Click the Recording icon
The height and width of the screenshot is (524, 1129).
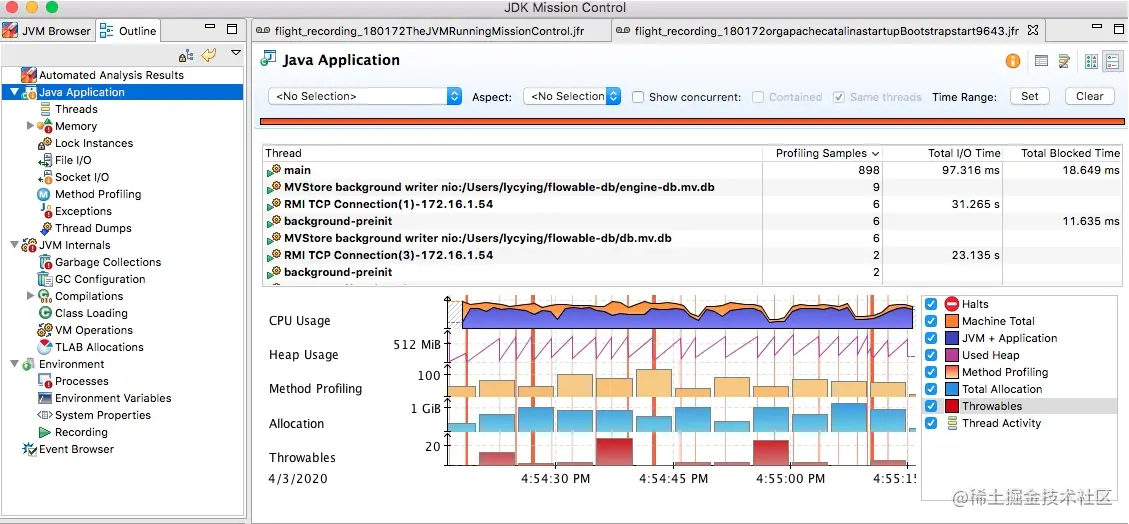[x=45, y=432]
